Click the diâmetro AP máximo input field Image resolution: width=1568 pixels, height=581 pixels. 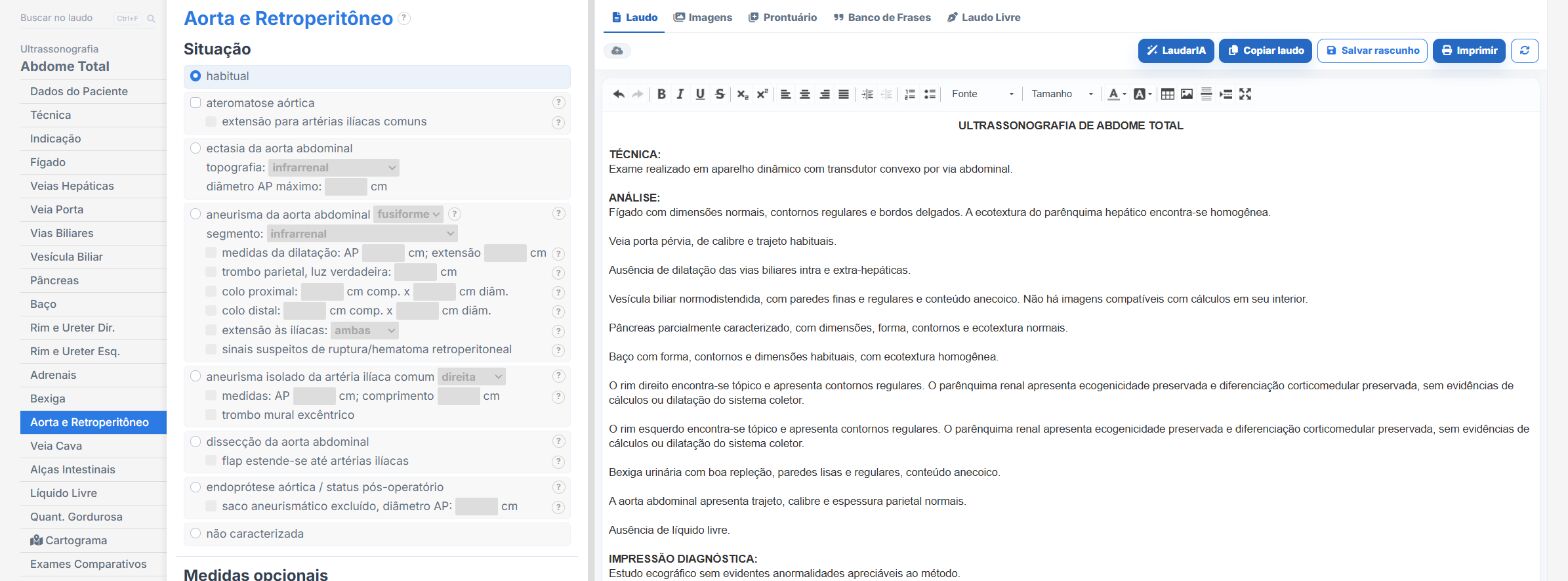pos(346,187)
